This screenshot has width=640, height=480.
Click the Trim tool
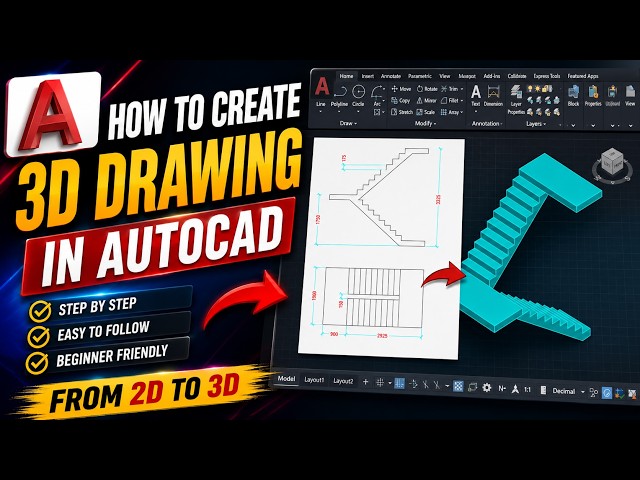(x=449, y=89)
